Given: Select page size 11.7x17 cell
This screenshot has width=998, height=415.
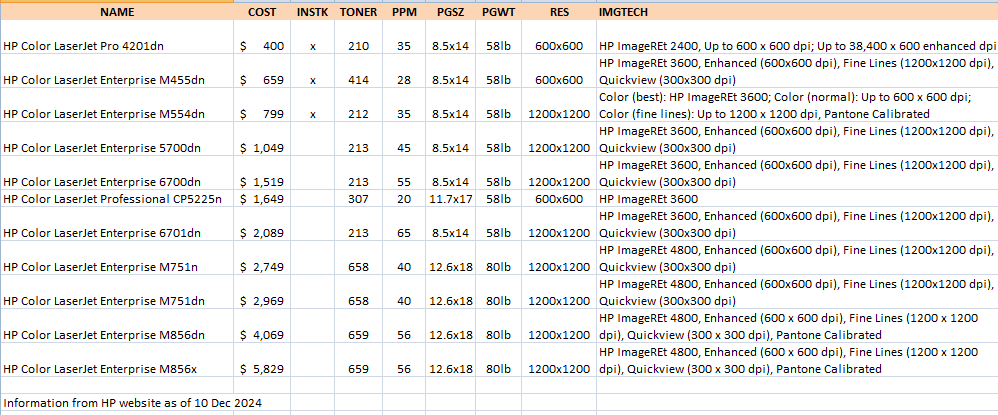Looking at the screenshot, I should pyautogui.click(x=450, y=199).
